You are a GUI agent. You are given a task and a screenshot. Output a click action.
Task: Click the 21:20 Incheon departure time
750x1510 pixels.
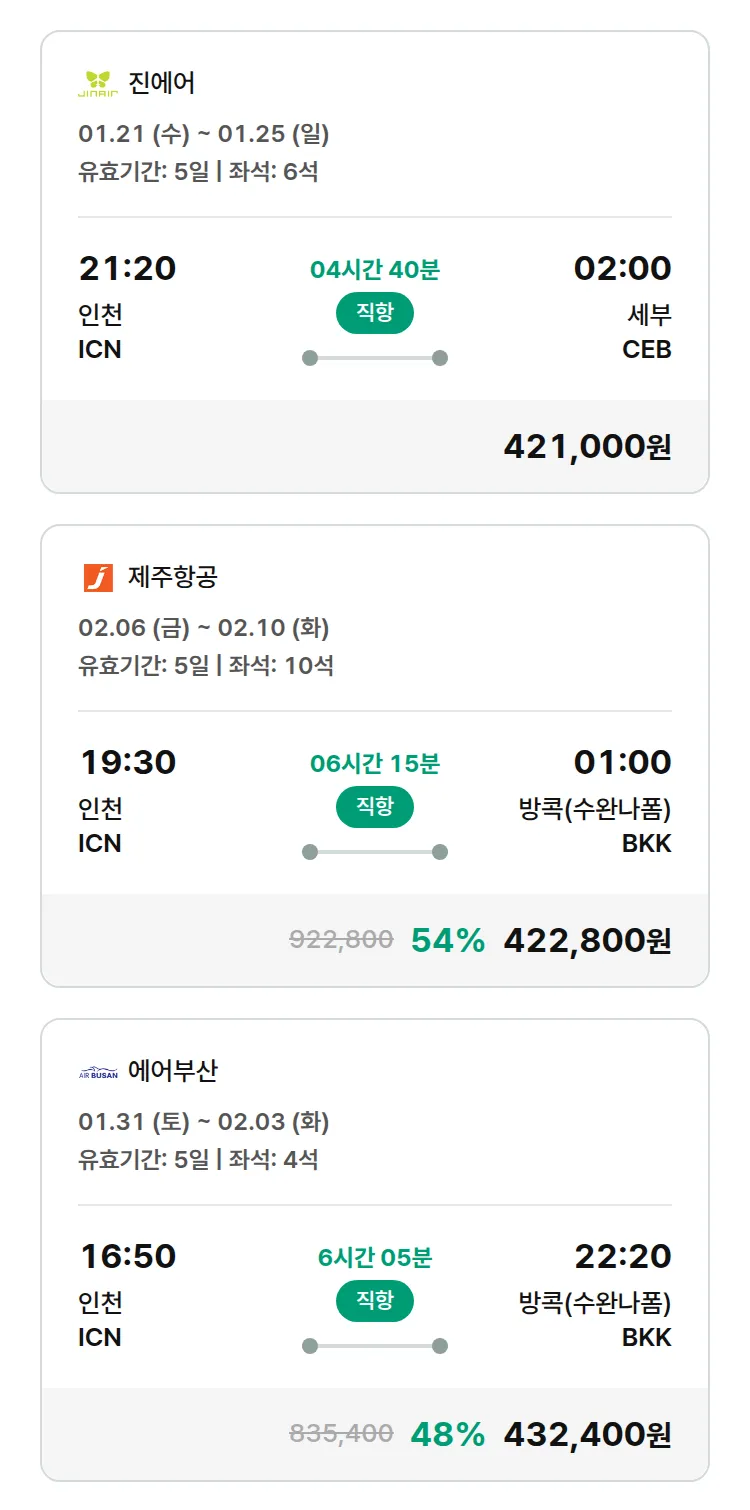(x=127, y=268)
